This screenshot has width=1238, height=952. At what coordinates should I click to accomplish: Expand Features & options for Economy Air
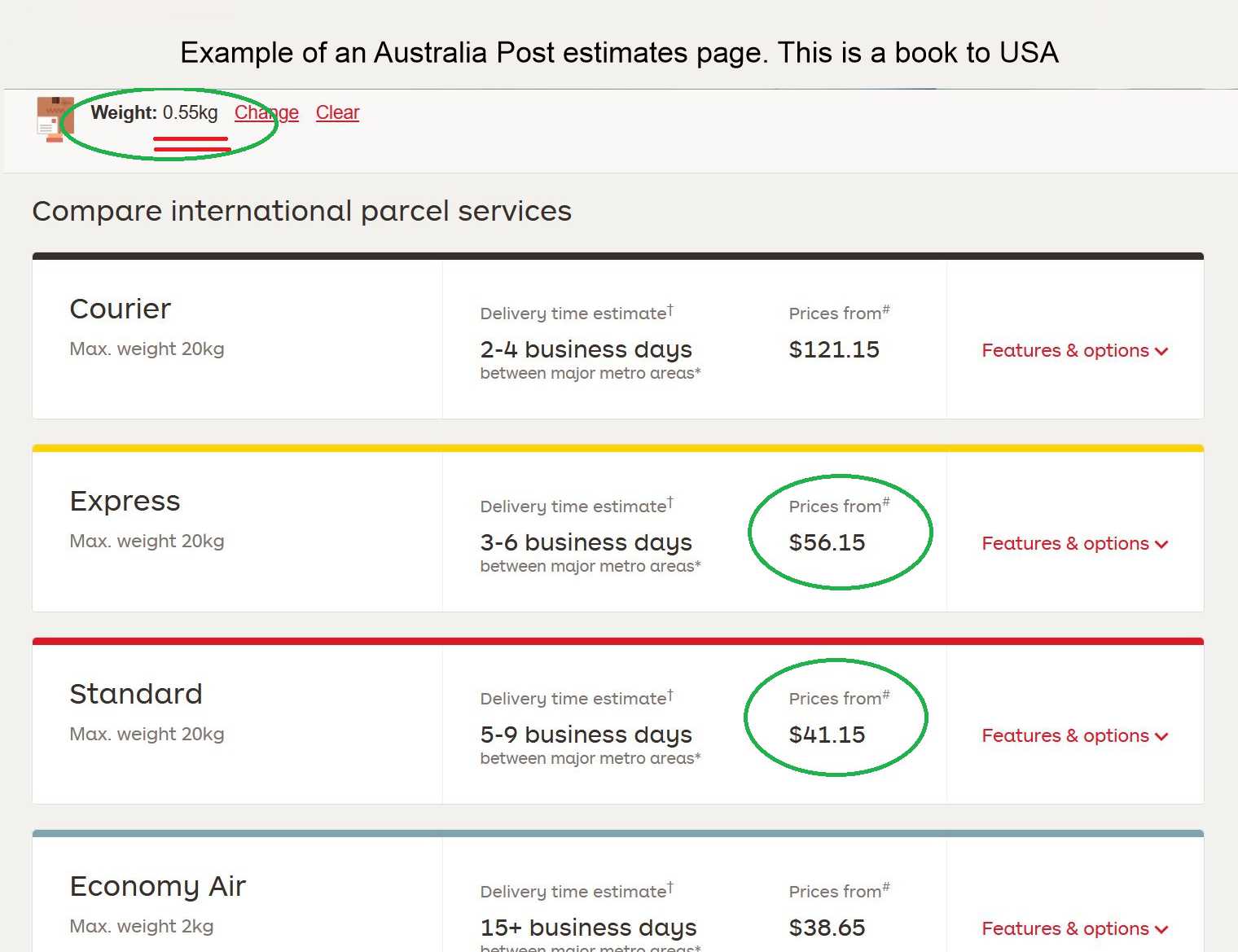click(1075, 928)
